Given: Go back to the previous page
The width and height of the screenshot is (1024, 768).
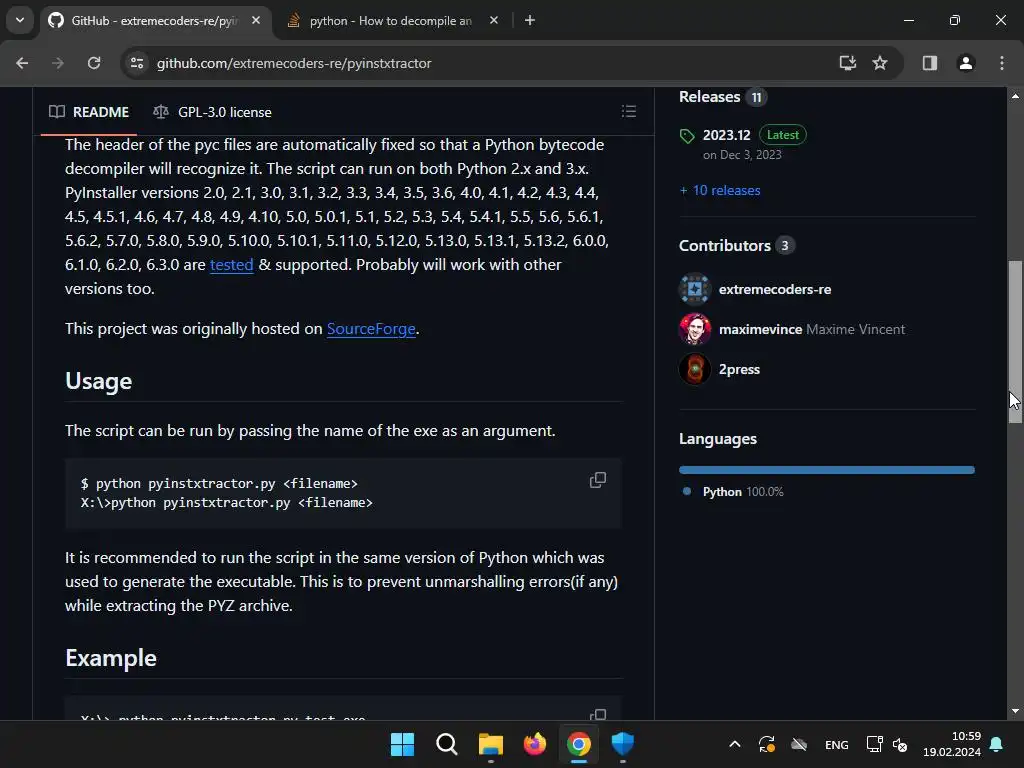Looking at the screenshot, I should click(22, 63).
